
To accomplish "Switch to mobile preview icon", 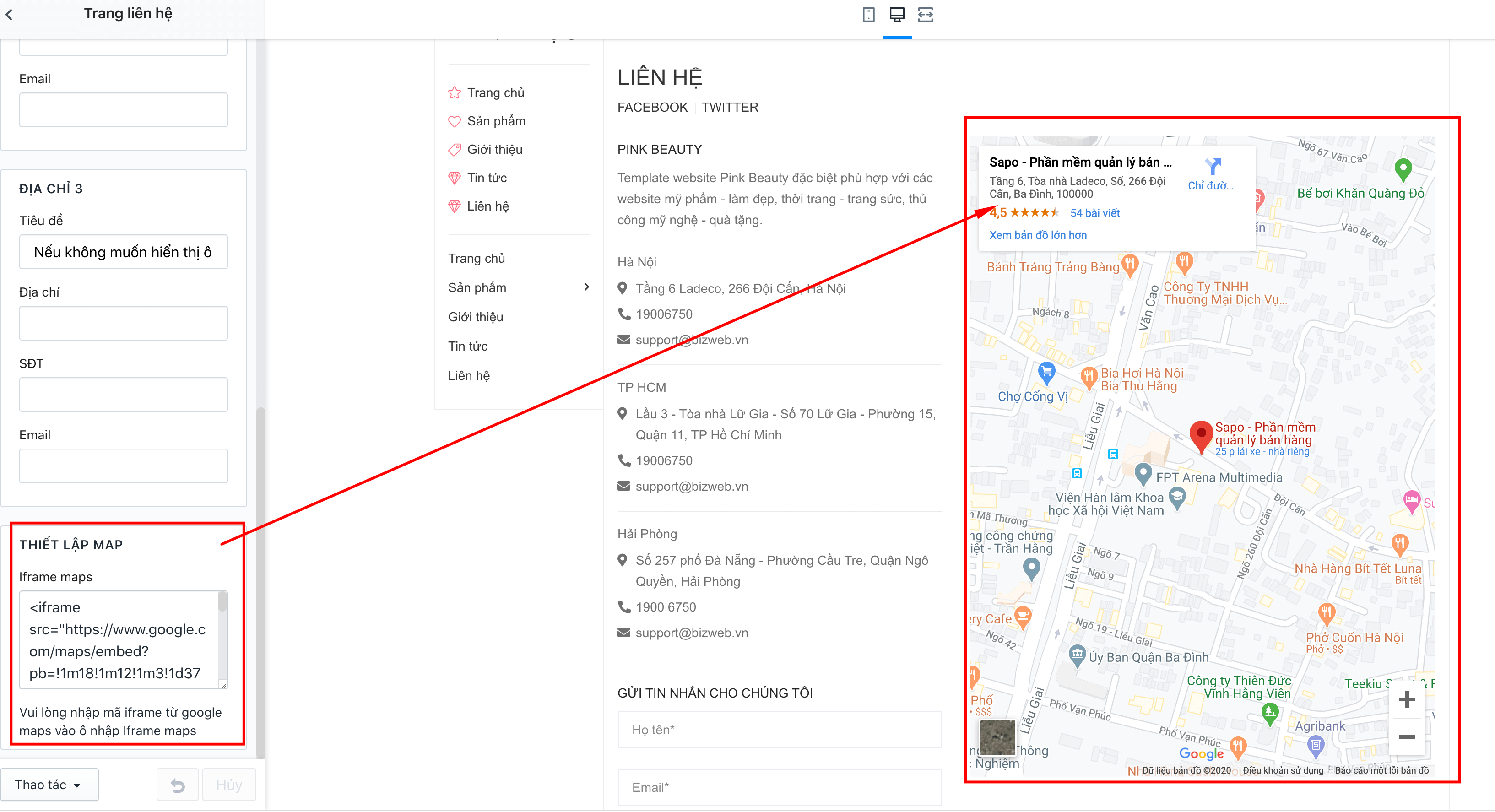I will (868, 15).
